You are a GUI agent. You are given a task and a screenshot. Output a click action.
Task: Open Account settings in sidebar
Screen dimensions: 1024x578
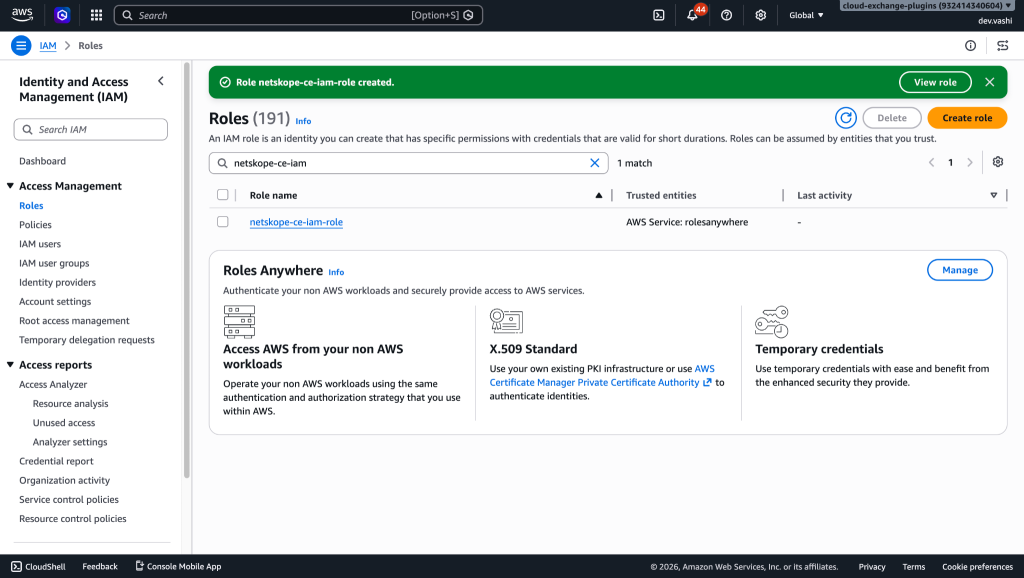[x=55, y=302]
